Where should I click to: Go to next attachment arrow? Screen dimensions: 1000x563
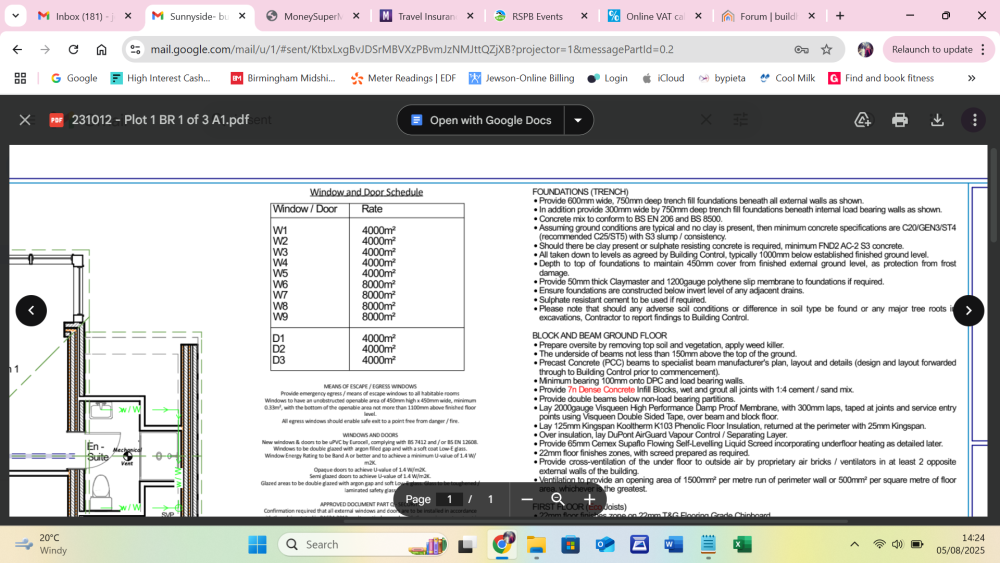[x=968, y=311]
